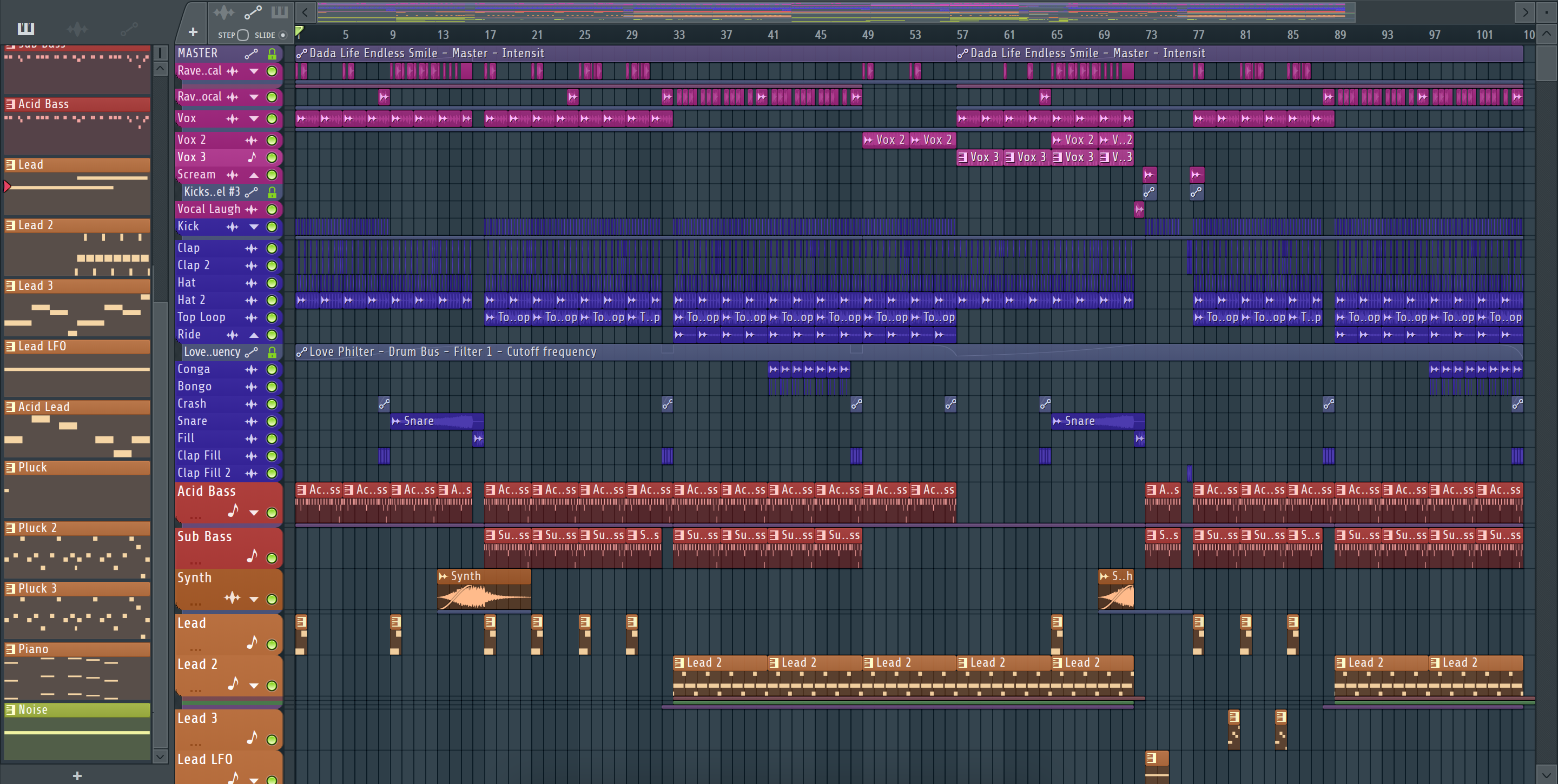
Task: Click the Love Philter Cutoff frequency automation clip
Action: pyautogui.click(x=908, y=352)
